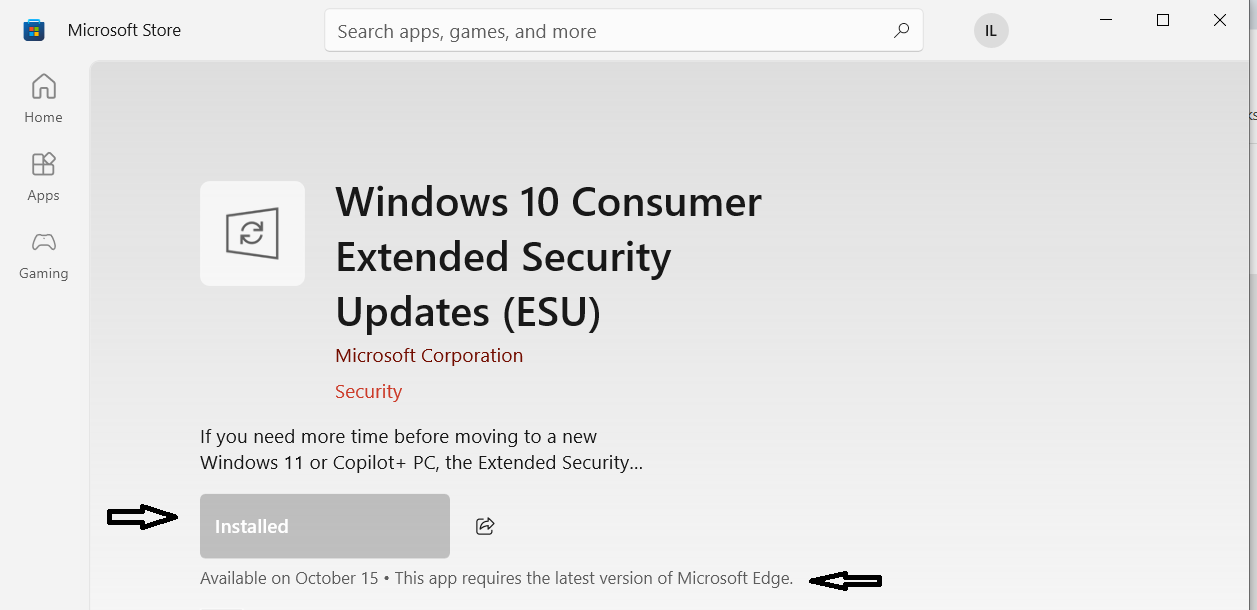Viewport: 1257px width, 610px height.
Task: Open the Gaming section
Action: pos(42,254)
